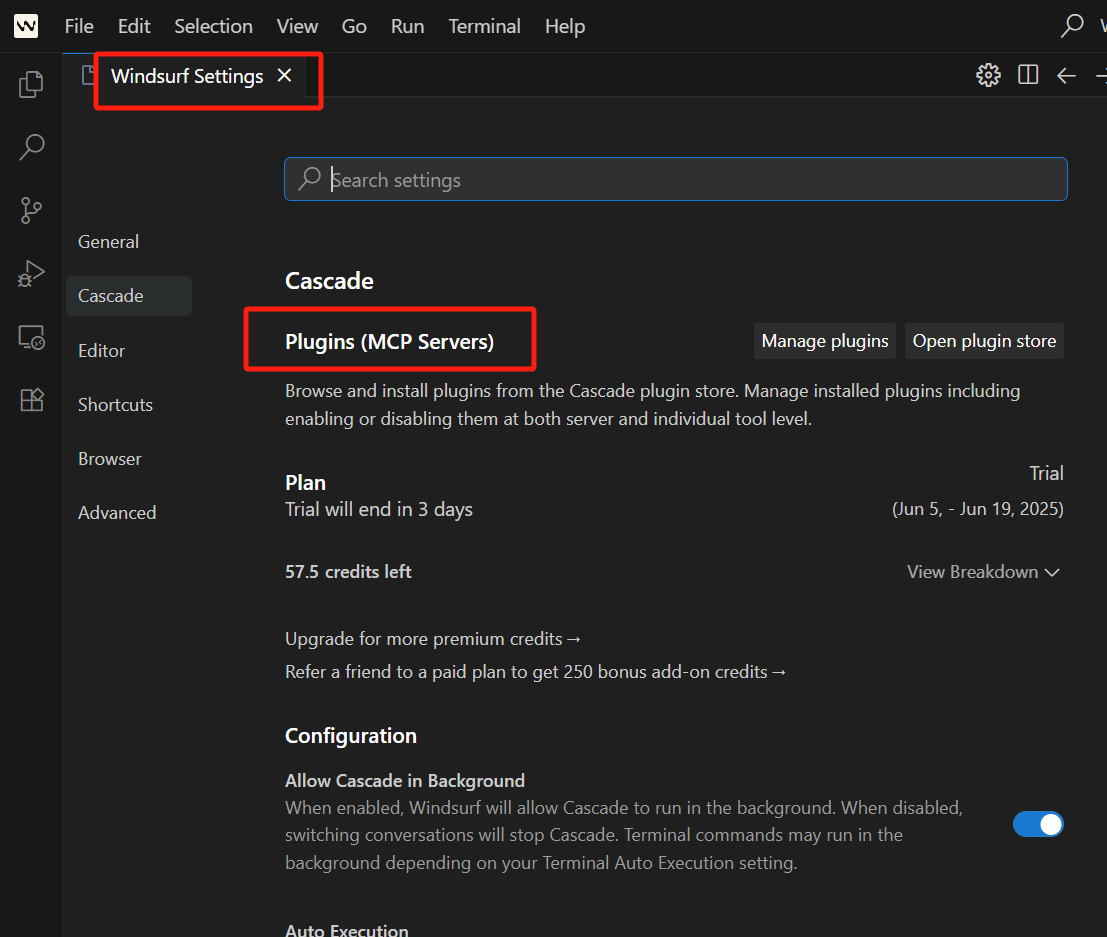Open the Run and Debug view
Screen dimensions: 1107x937
click(x=31, y=273)
